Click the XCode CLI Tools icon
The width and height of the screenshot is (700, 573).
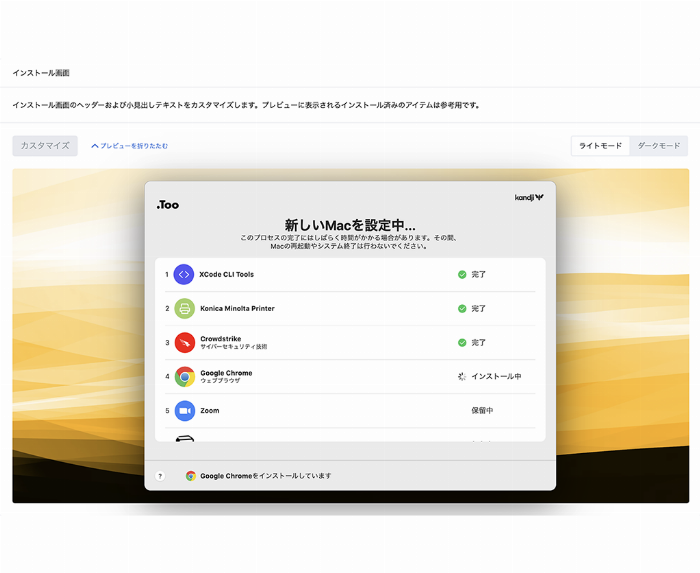[184, 274]
